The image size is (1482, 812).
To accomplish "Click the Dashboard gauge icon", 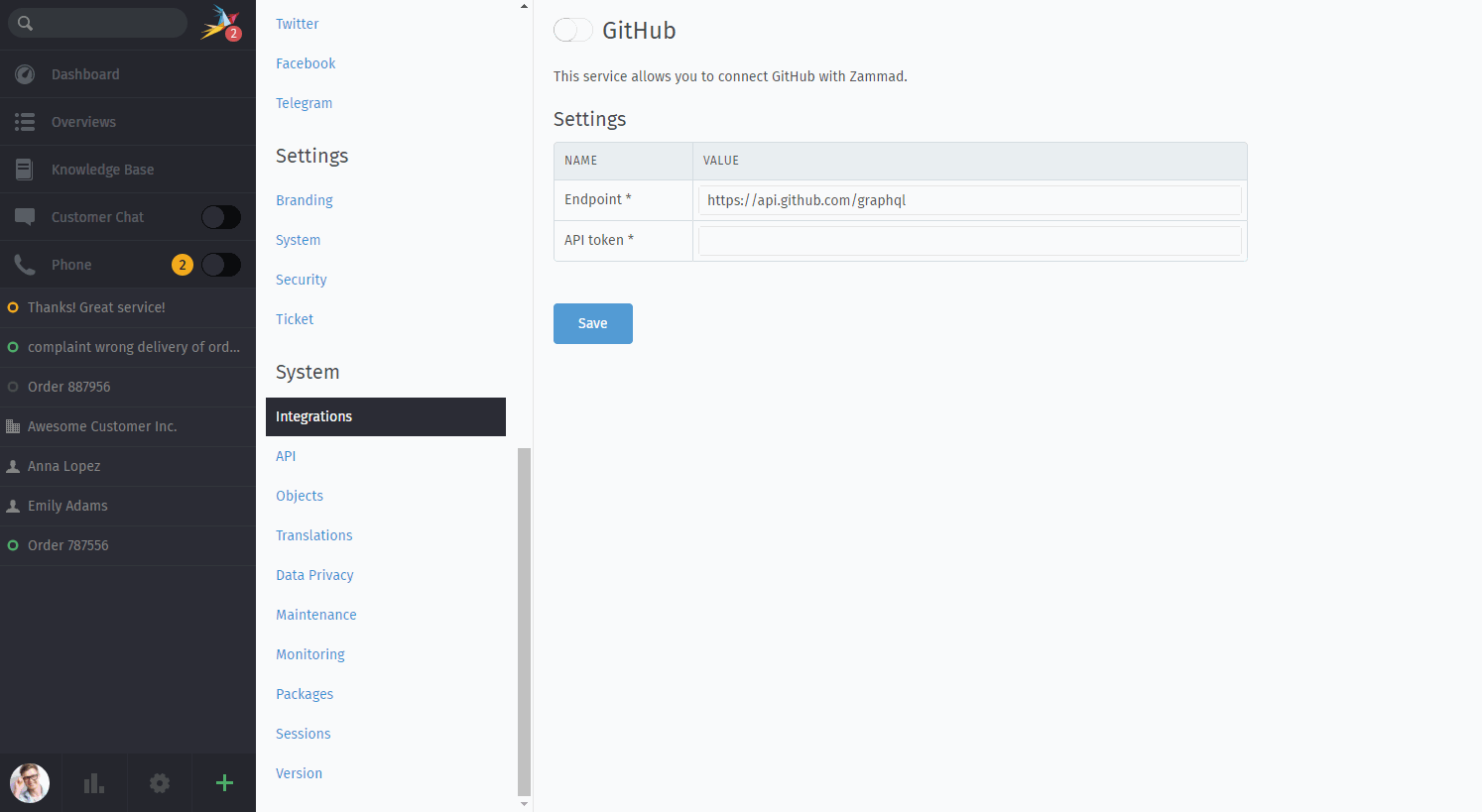I will pos(25,74).
